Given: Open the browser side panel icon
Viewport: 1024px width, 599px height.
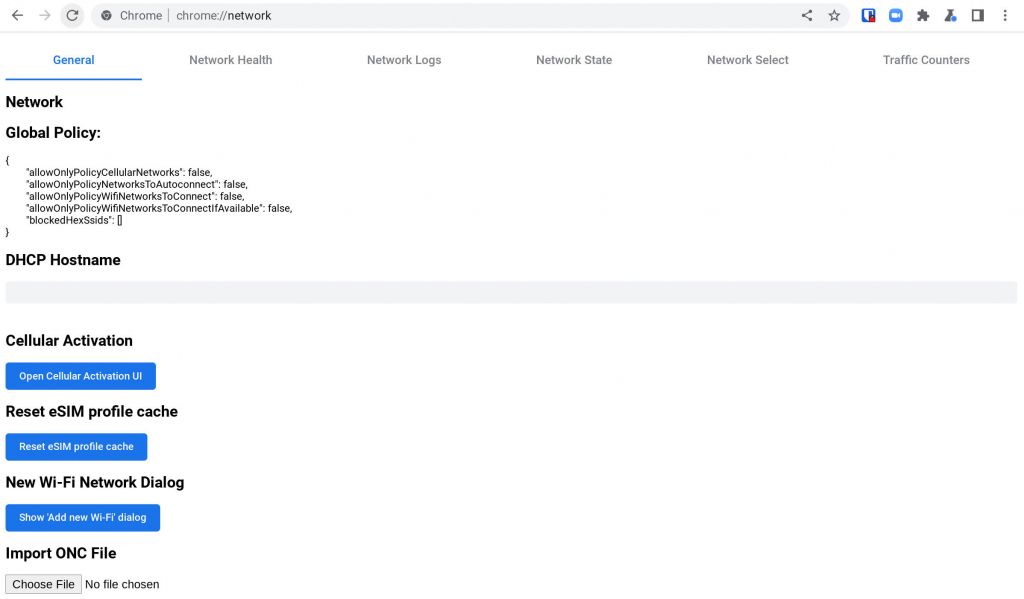Looking at the screenshot, I should coord(978,15).
